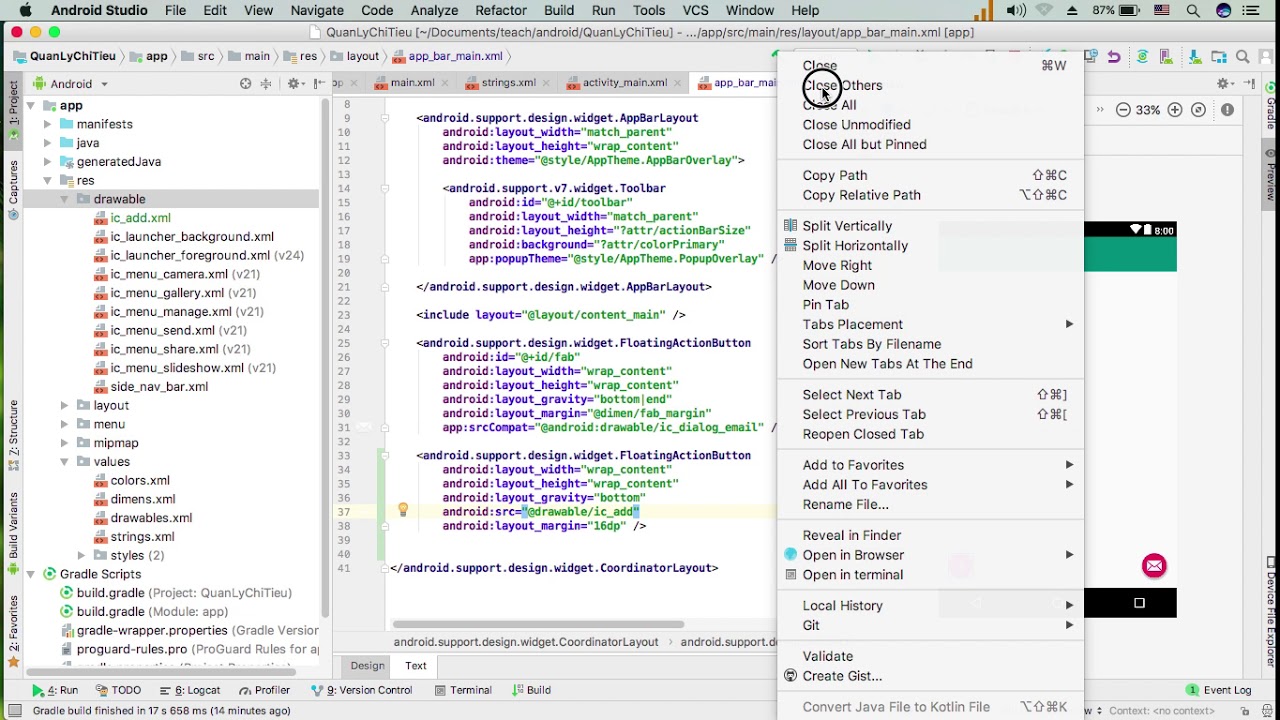The image size is (1280, 720).
Task: Open the Event Log panel
Action: point(1219,690)
